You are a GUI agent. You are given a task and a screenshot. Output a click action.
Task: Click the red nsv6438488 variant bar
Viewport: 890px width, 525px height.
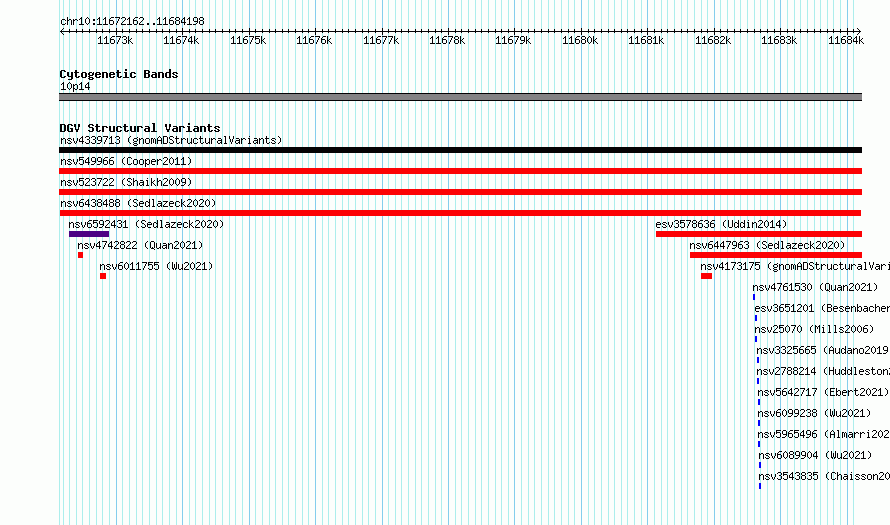point(460,213)
